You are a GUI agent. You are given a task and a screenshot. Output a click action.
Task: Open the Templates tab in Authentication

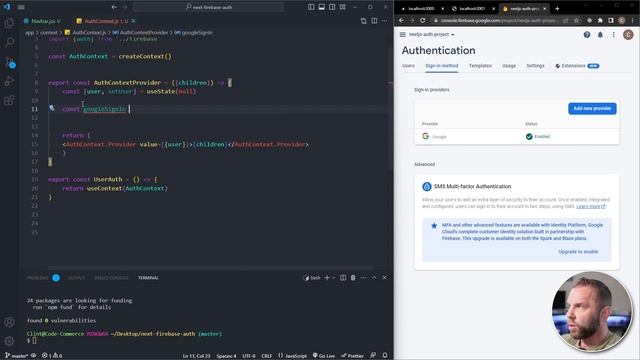(x=480, y=66)
